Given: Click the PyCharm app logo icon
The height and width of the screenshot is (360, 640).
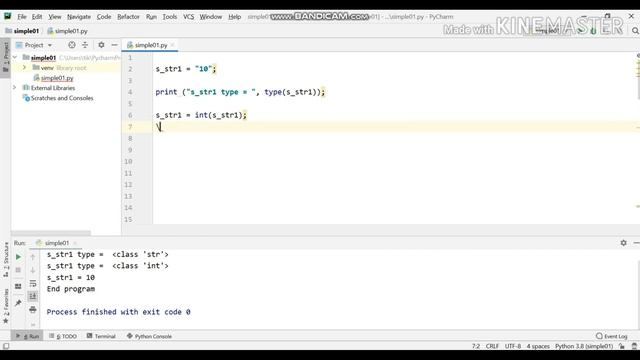Looking at the screenshot, I should [8, 16].
